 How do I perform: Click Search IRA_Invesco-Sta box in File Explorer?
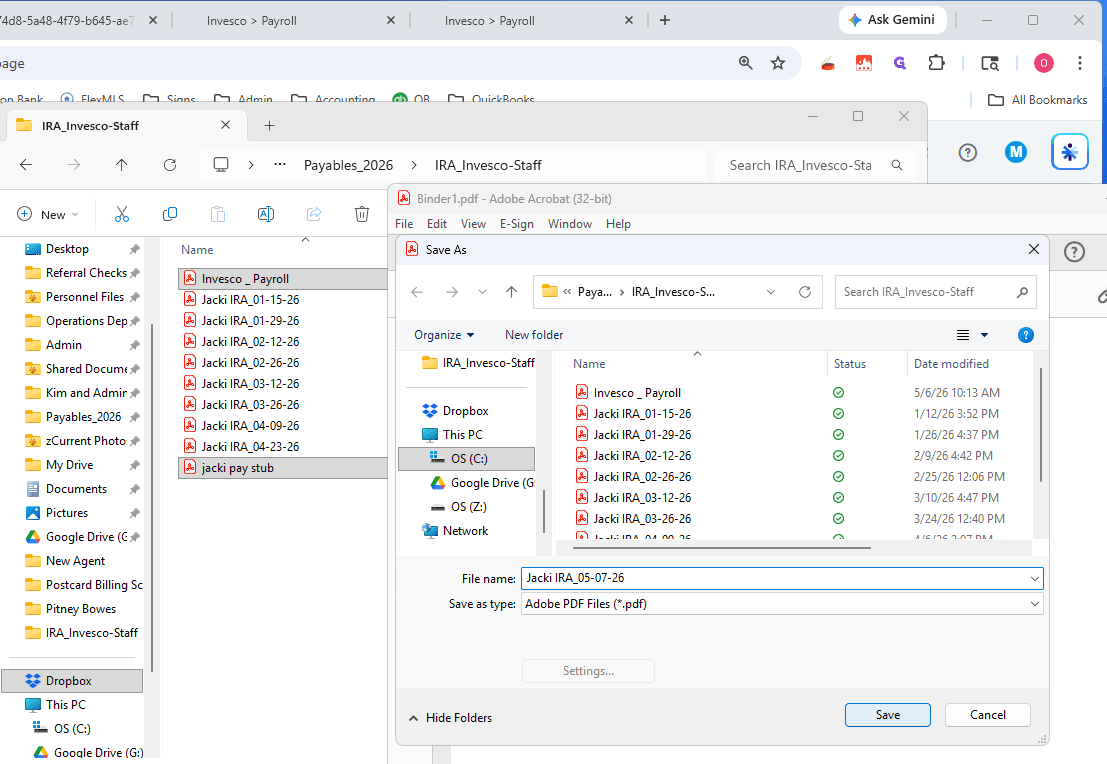[x=815, y=165]
